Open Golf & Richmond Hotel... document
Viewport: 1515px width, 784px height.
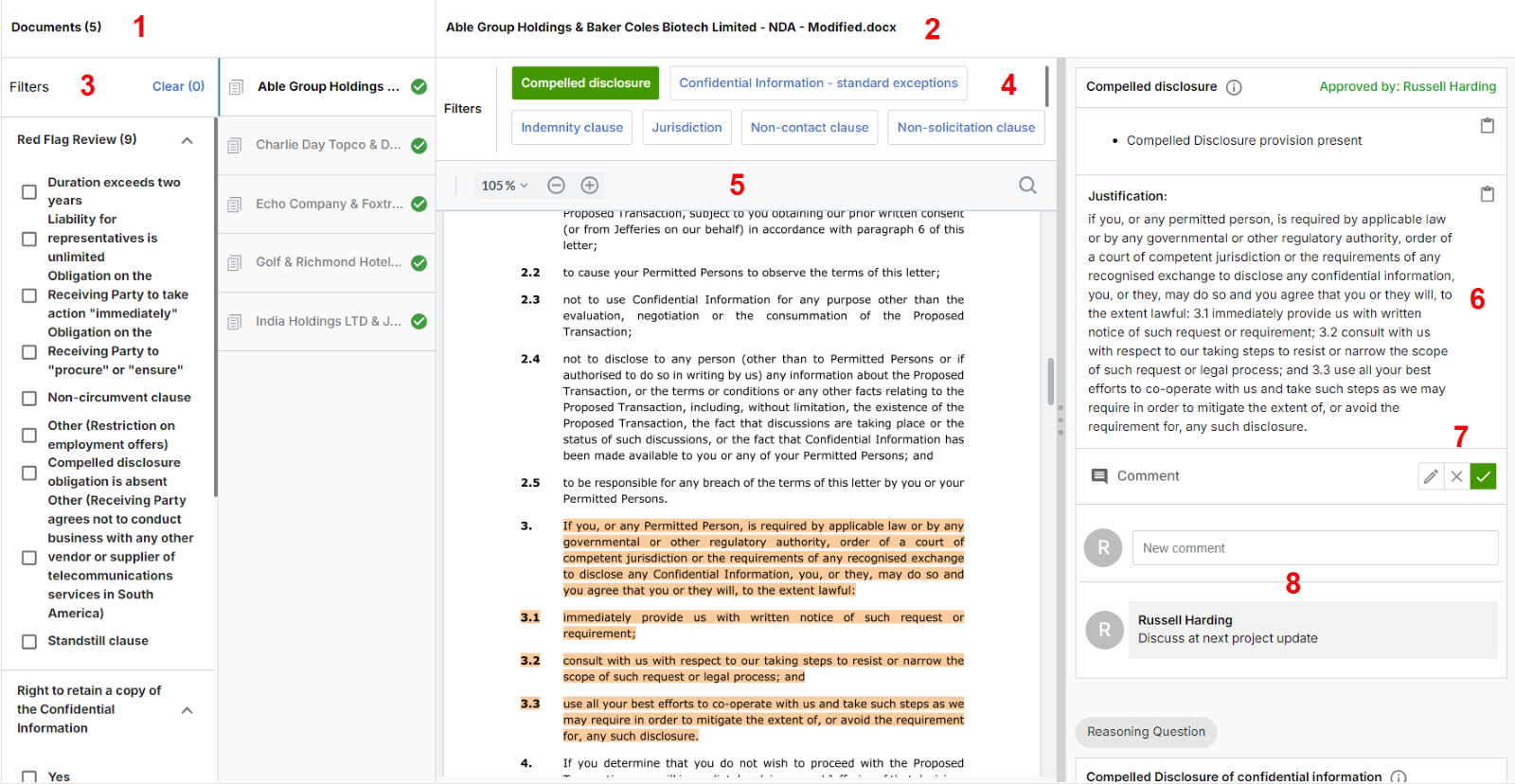click(x=328, y=263)
